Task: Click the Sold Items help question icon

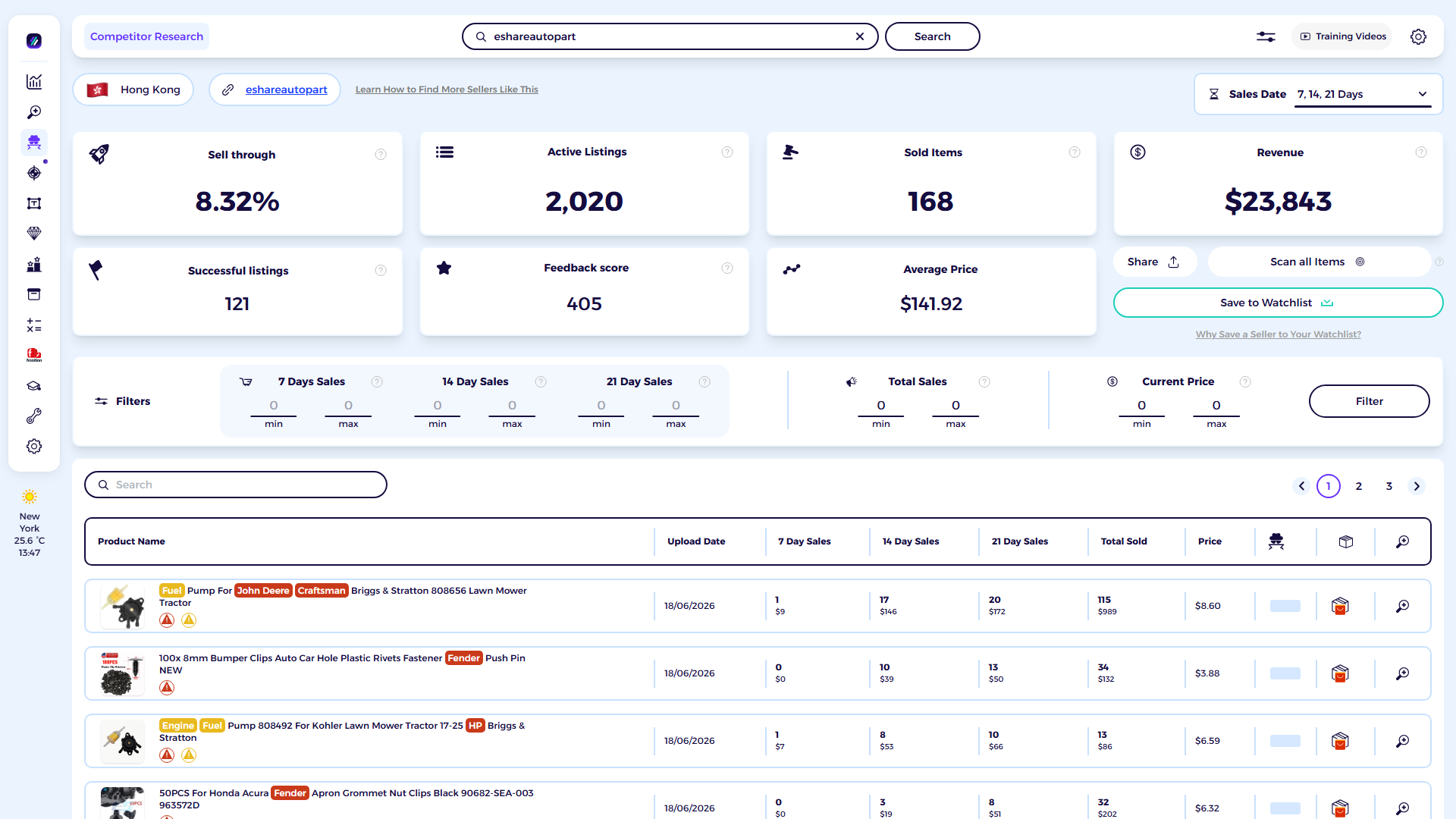Action: tap(1075, 152)
